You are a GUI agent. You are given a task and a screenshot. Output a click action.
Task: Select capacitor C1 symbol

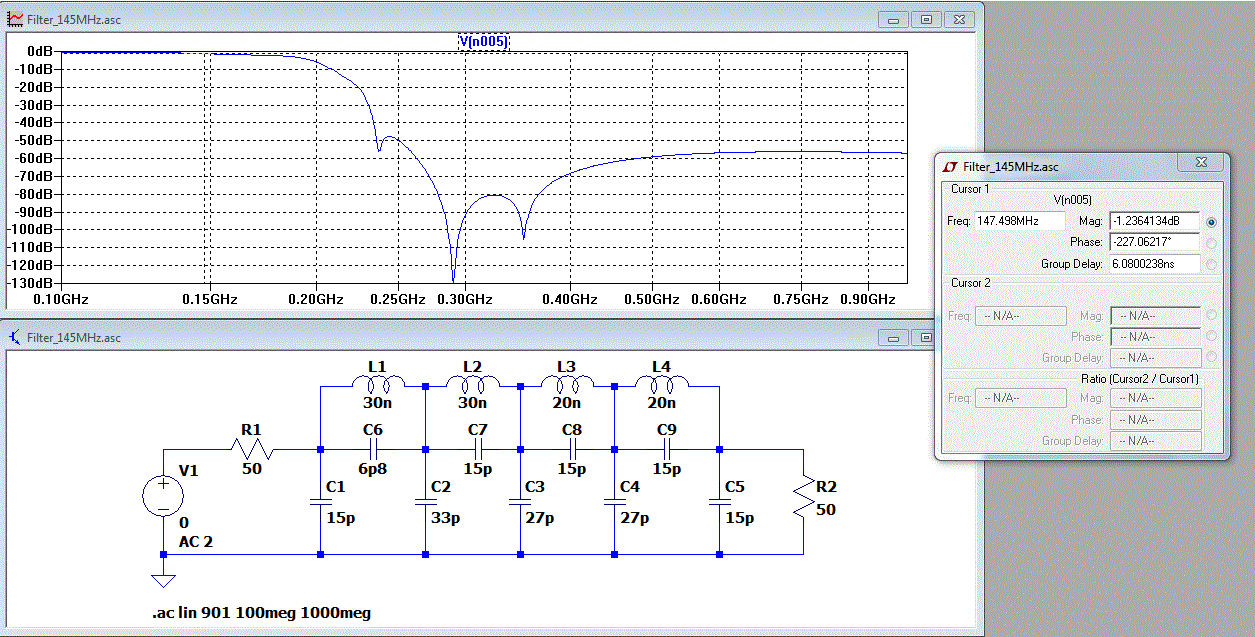(x=320, y=503)
